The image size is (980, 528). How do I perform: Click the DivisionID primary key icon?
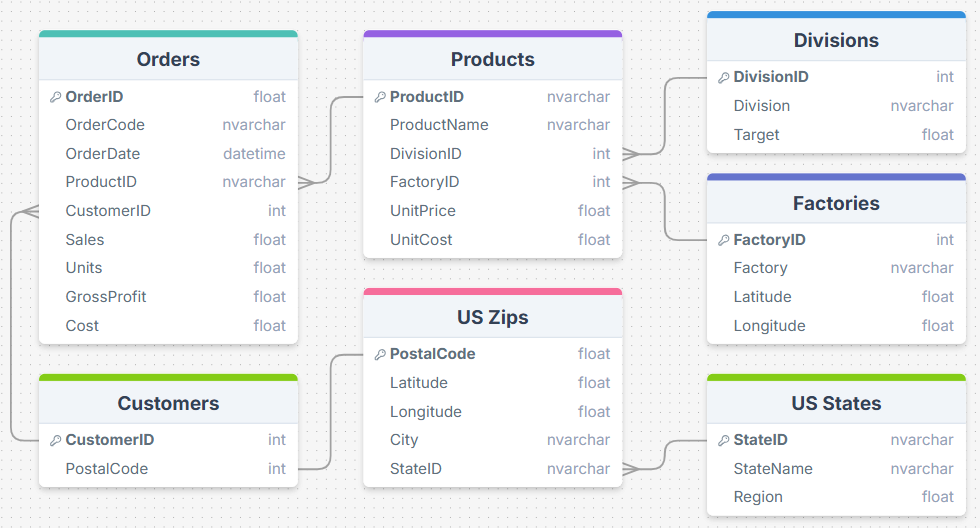point(724,77)
